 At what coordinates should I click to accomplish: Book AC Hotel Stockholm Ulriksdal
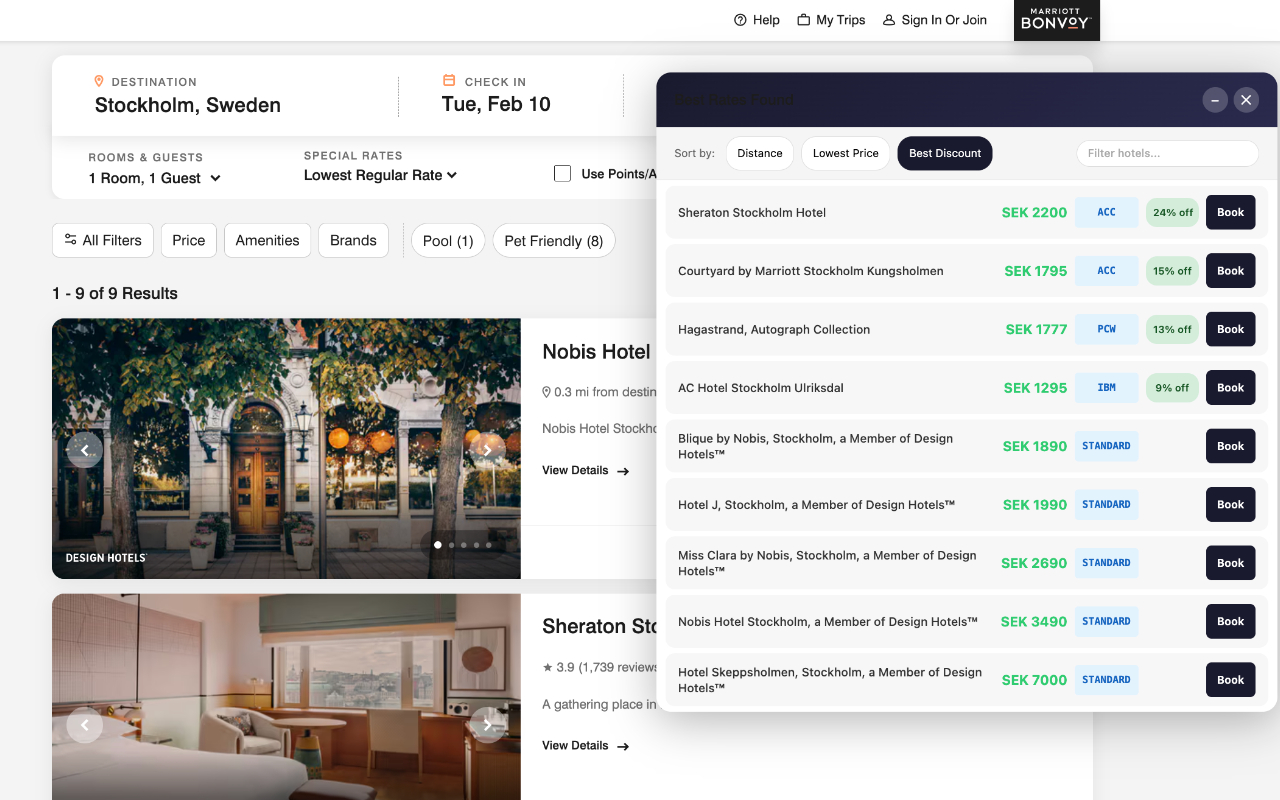[1230, 388]
